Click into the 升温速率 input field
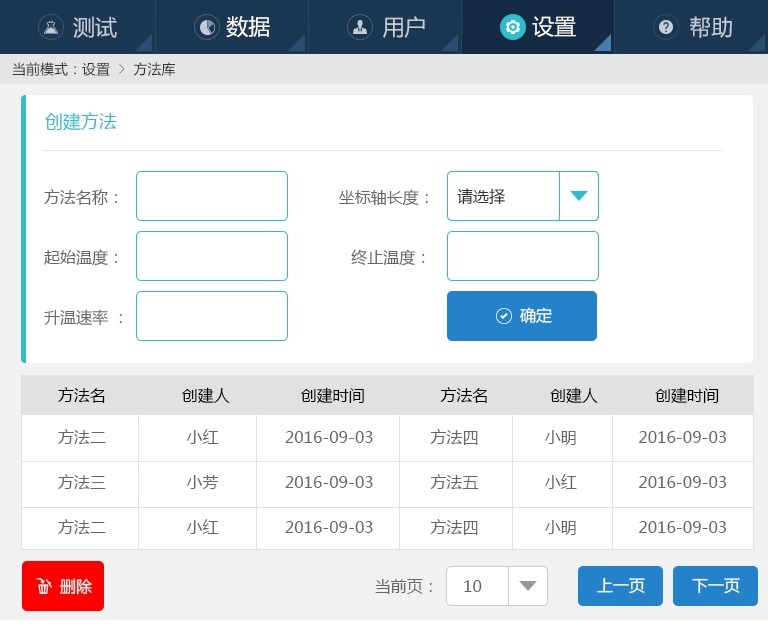The image size is (768, 628). [212, 316]
